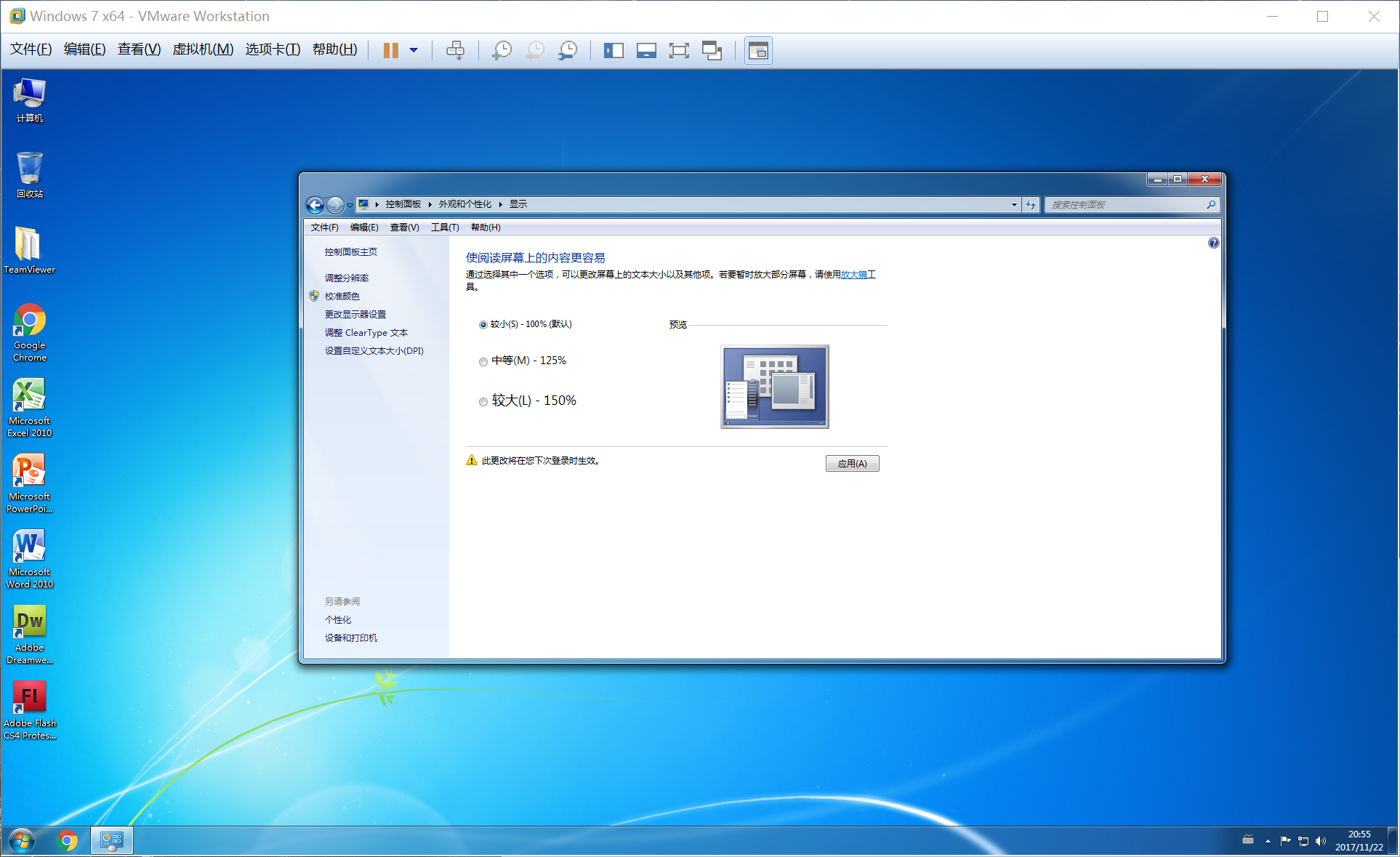
Task: Open the 文件(F) menu in VMware
Action: coord(31,49)
